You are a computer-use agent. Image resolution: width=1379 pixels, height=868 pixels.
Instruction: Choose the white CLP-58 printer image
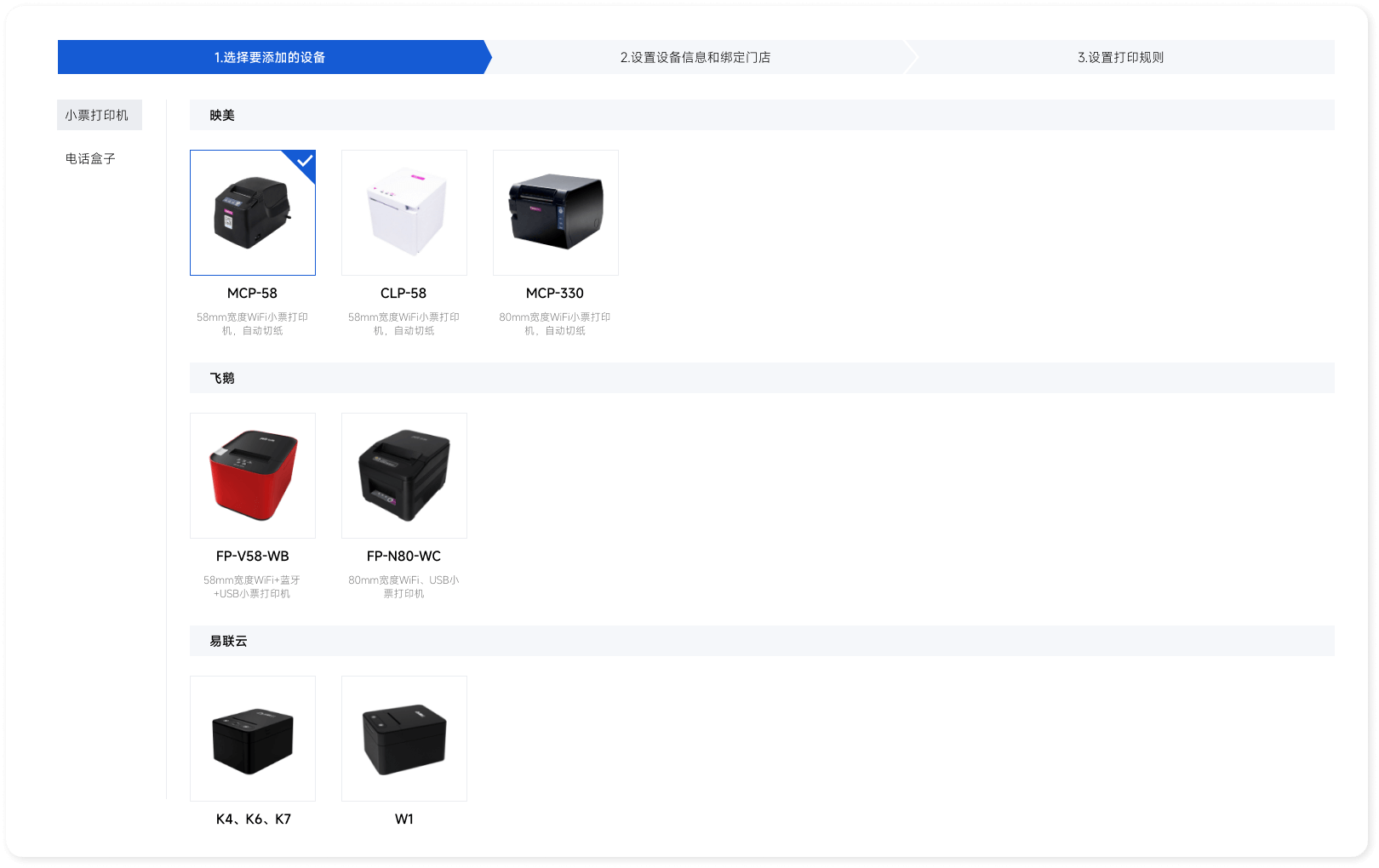click(x=404, y=213)
